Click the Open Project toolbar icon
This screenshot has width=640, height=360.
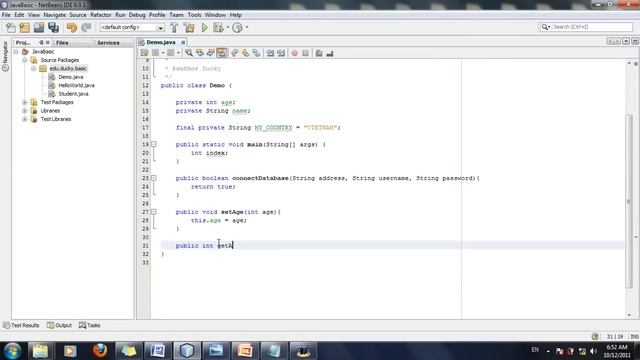pos(39,27)
